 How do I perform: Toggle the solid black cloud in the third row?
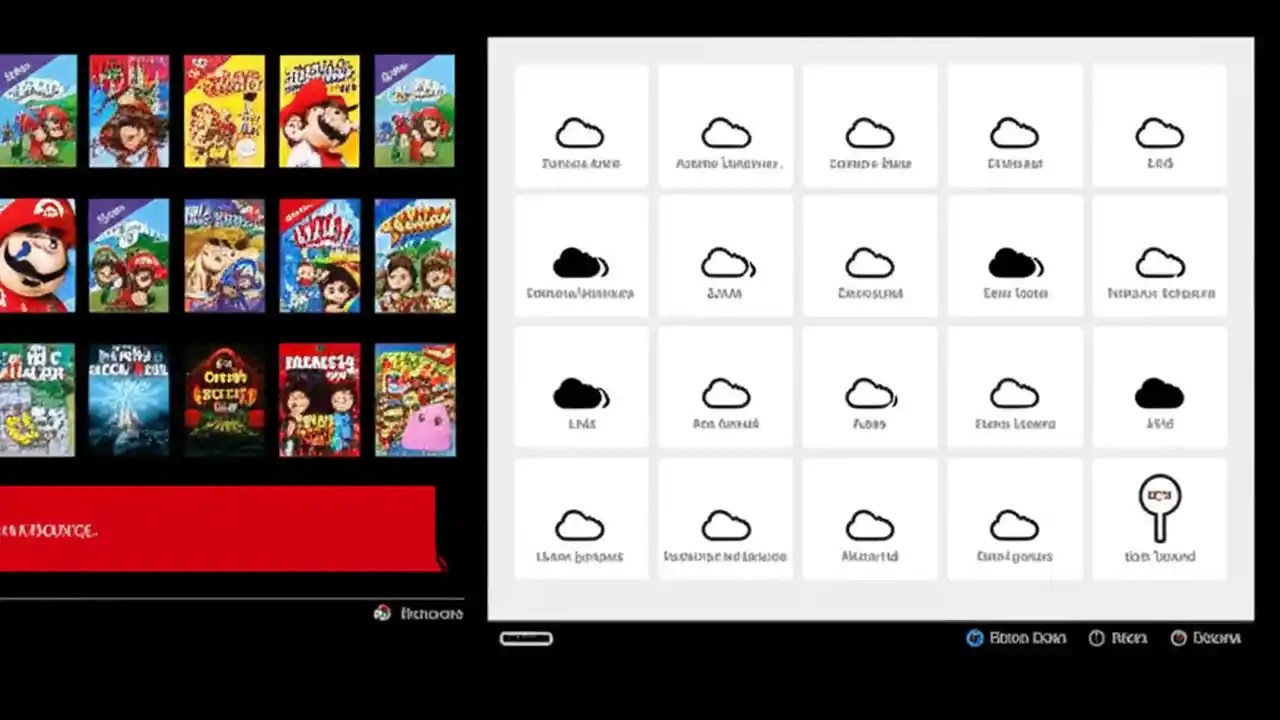[x=1159, y=392]
